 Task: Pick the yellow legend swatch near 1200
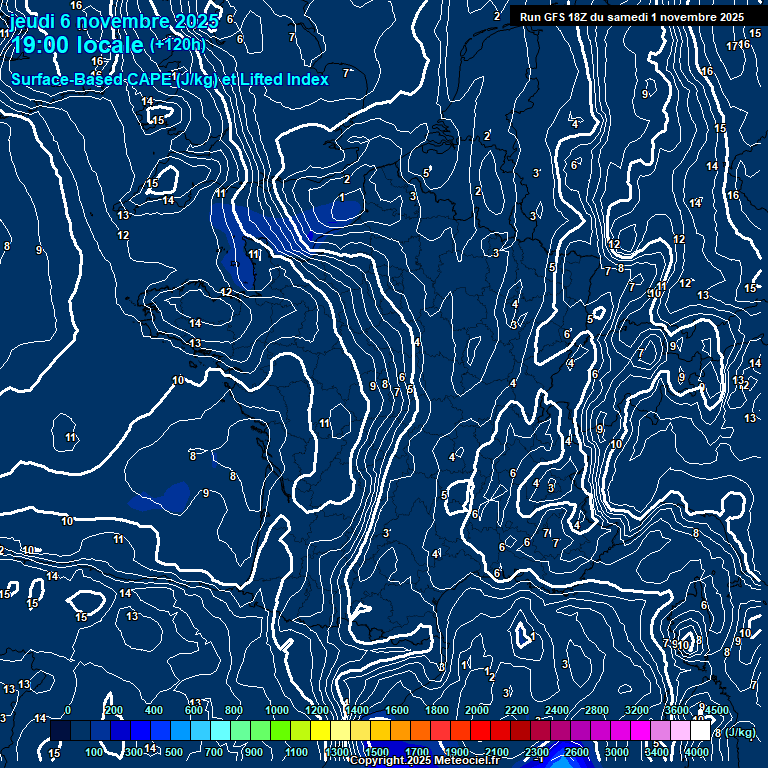point(320,731)
